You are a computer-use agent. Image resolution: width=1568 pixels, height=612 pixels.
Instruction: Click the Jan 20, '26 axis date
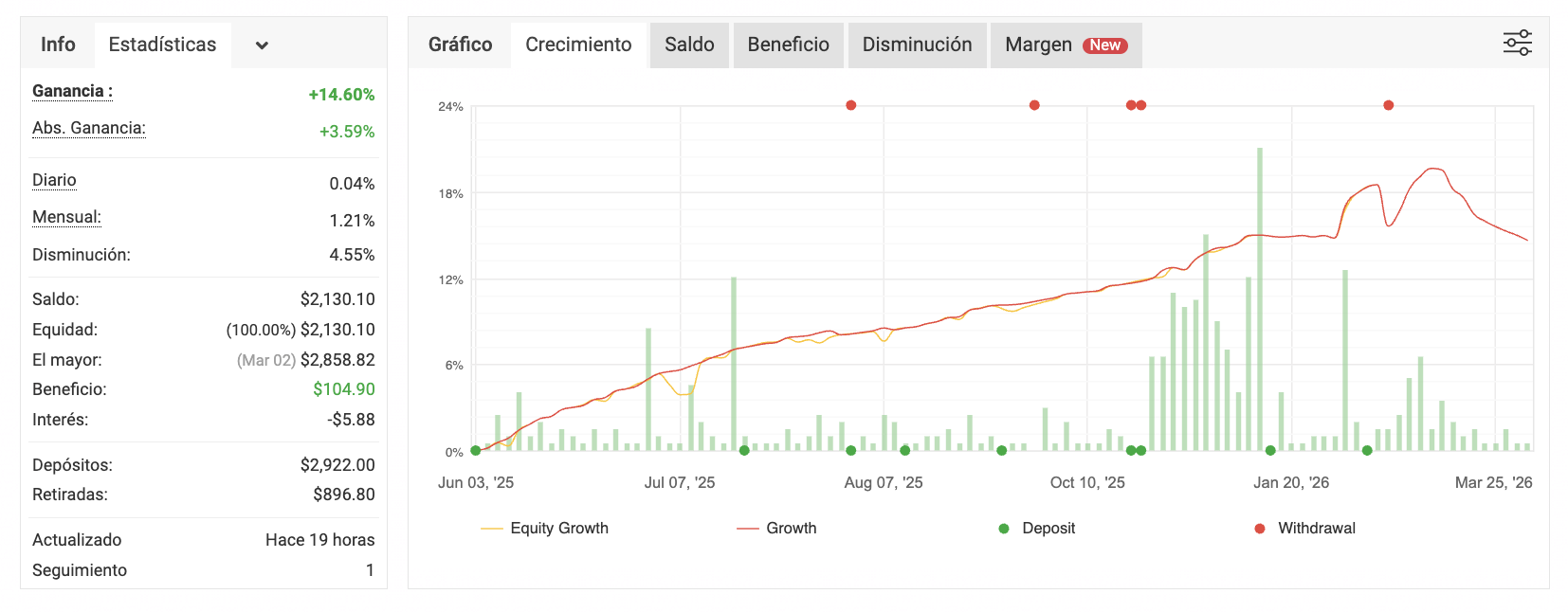(x=1291, y=482)
